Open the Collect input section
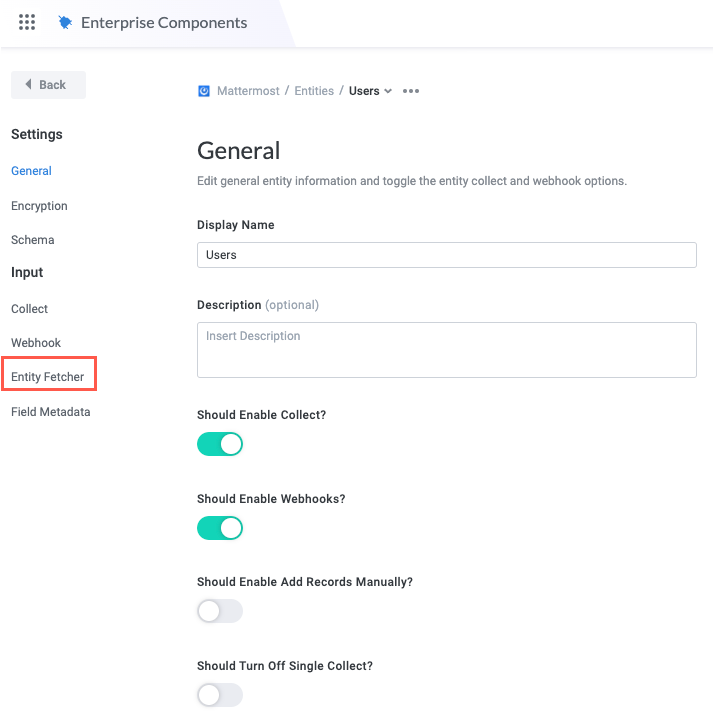 (29, 309)
